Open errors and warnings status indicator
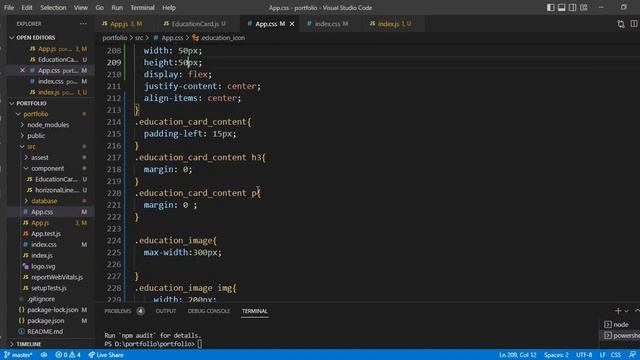 point(68,355)
